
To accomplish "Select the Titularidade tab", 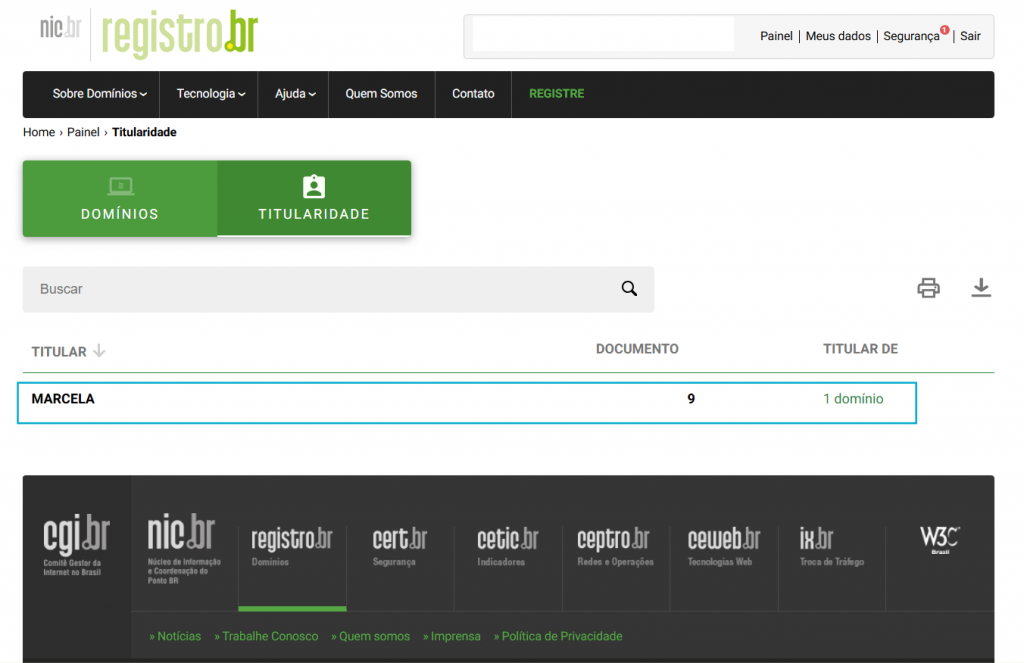I will [314, 199].
